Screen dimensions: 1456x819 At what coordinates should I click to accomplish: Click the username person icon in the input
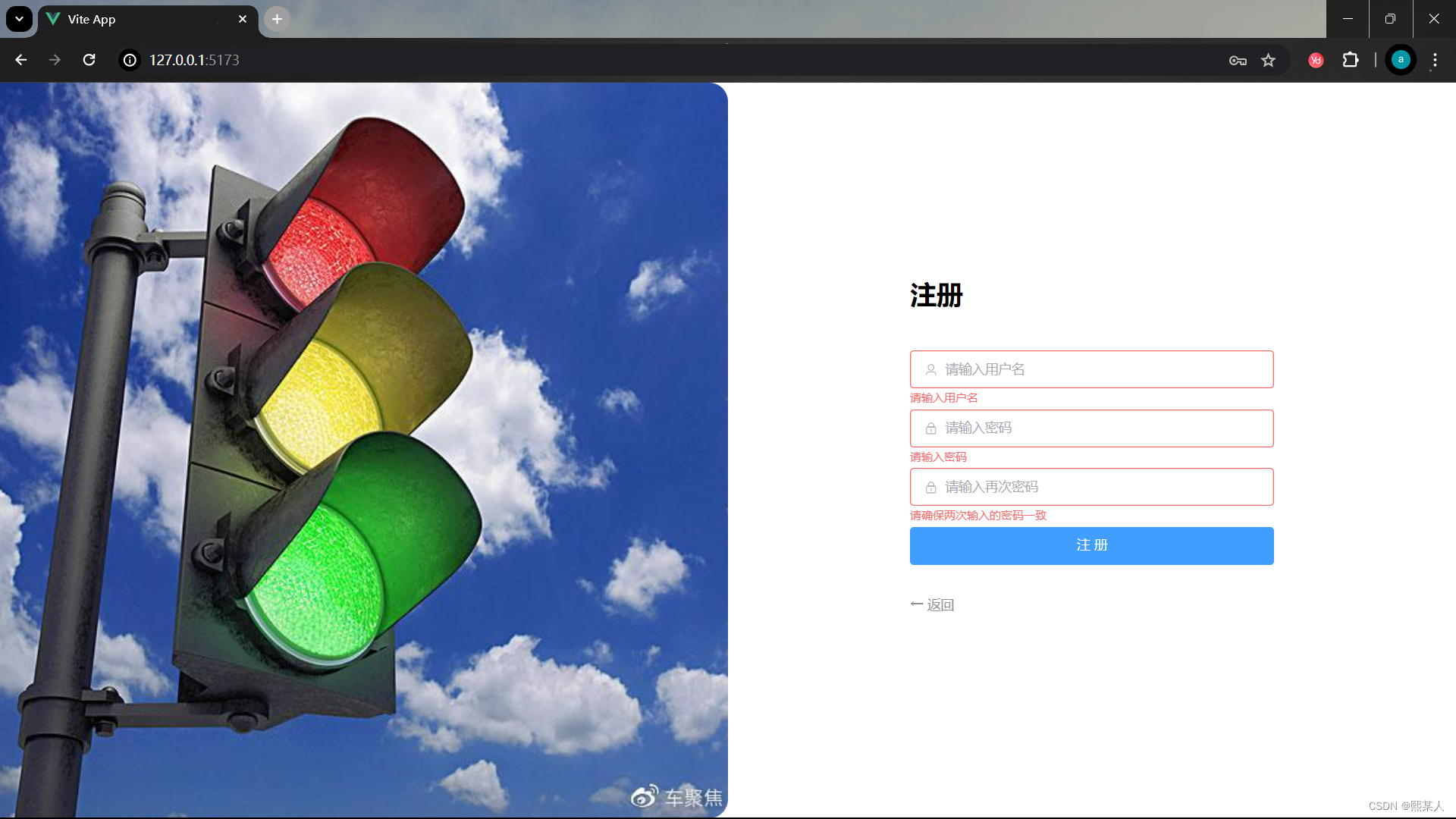click(931, 369)
